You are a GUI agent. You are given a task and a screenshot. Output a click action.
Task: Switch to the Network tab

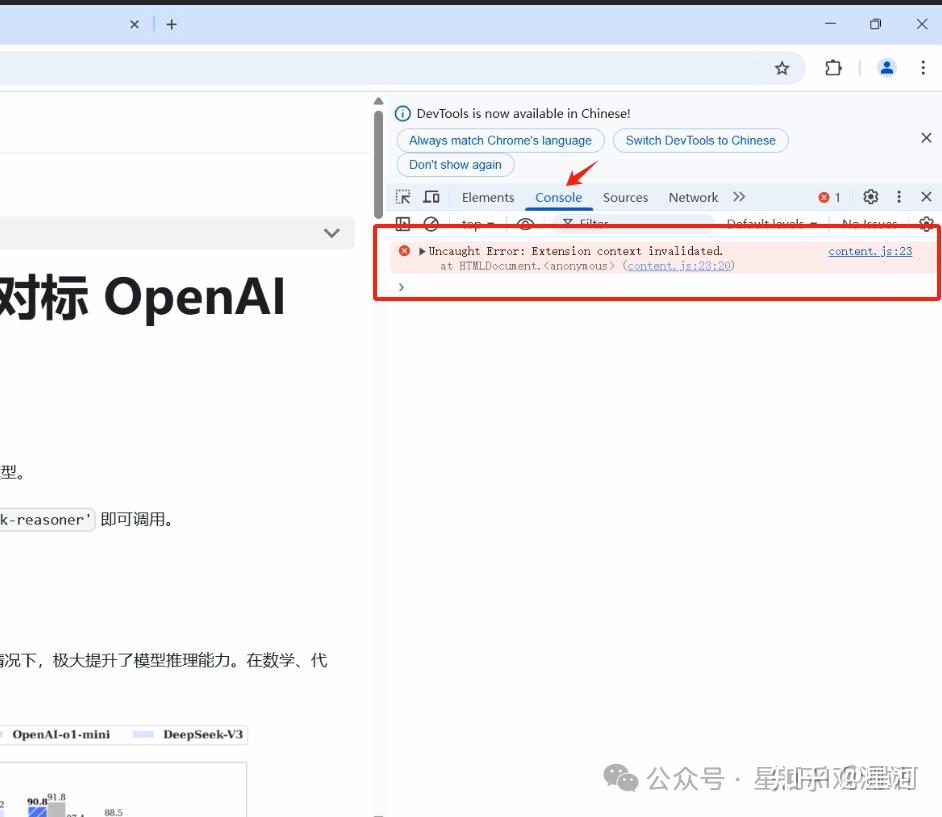(693, 198)
